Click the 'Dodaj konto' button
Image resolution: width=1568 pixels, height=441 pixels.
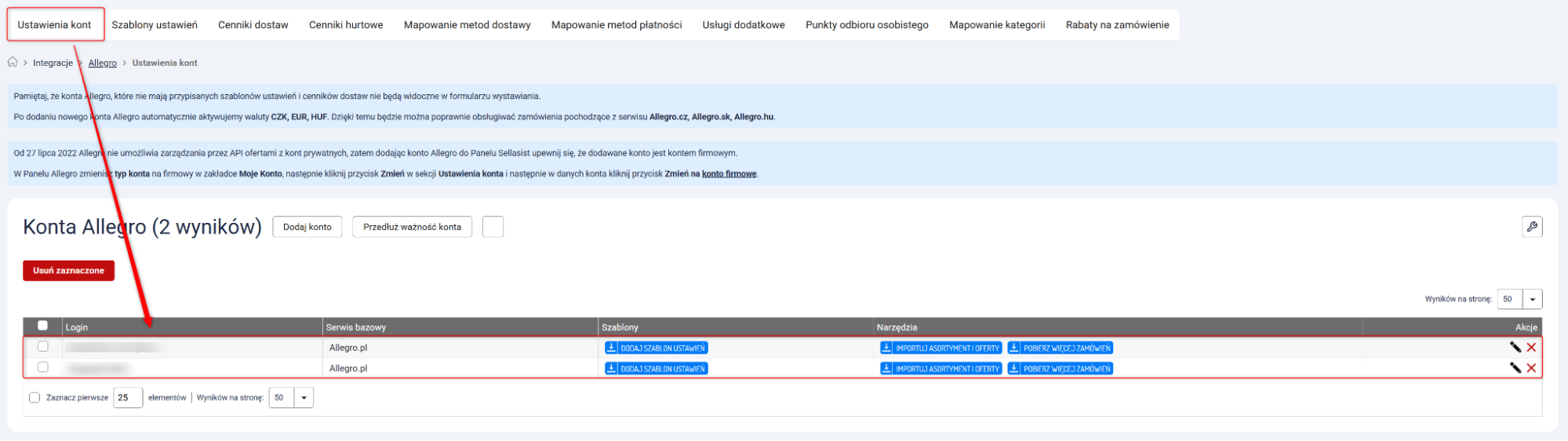tap(307, 227)
